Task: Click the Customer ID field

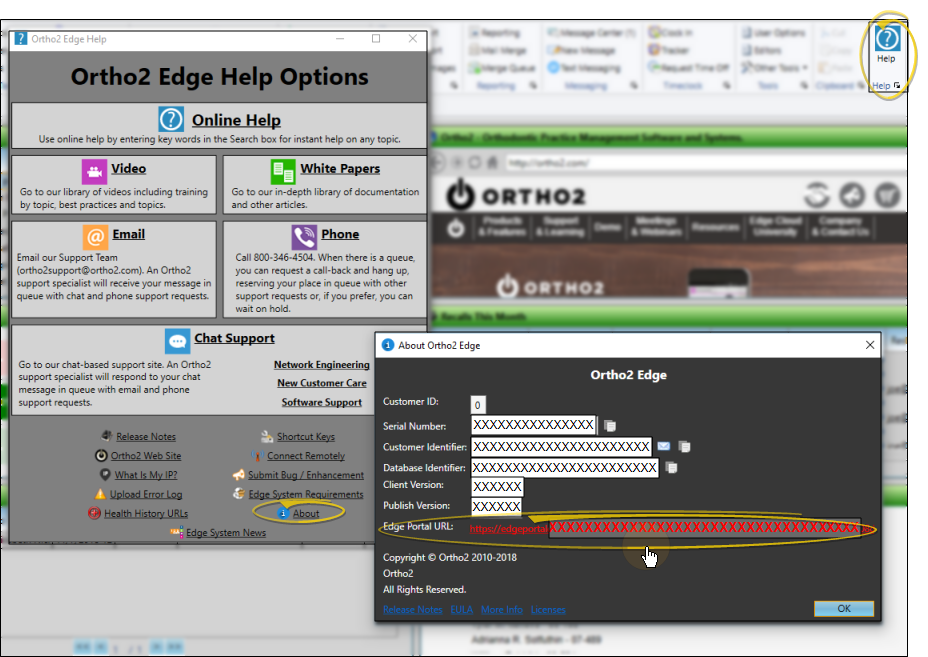Action: pos(478,405)
